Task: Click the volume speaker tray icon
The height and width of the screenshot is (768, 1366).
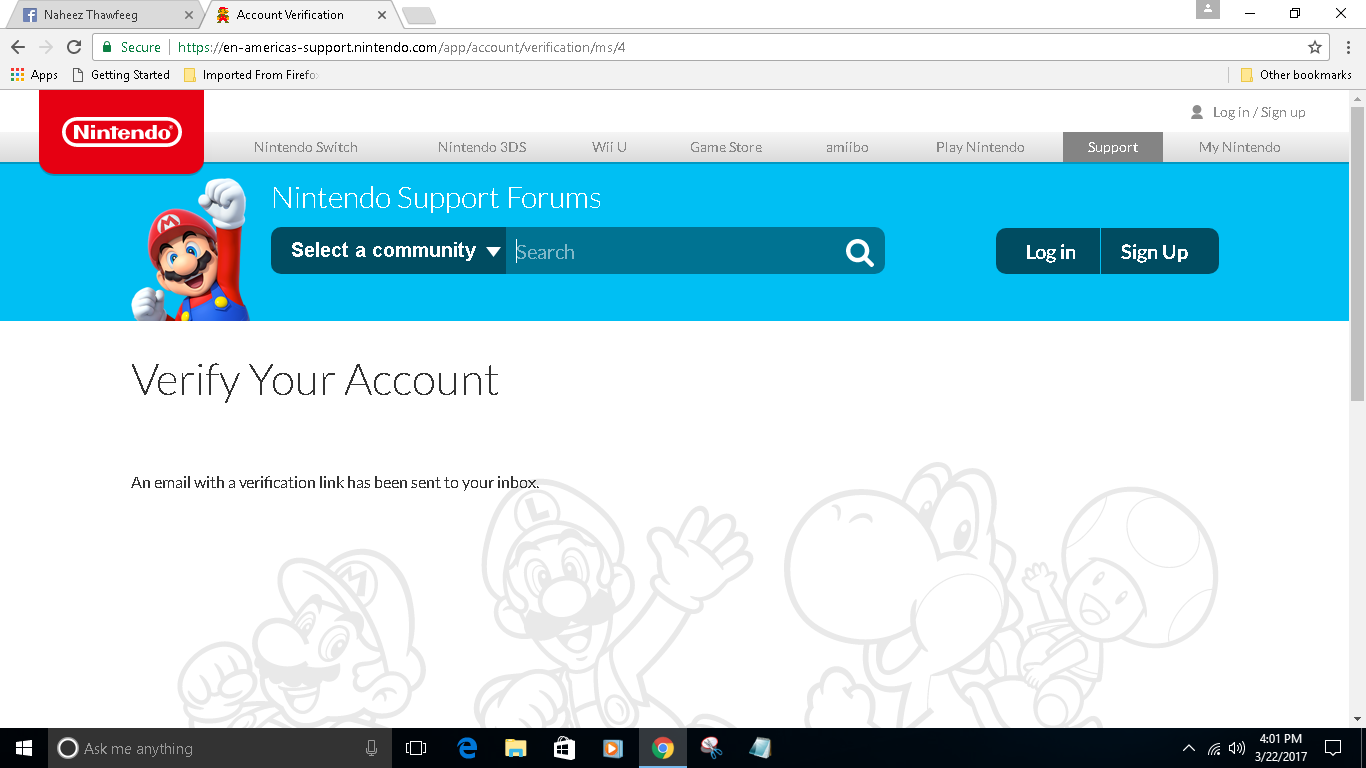Action: pos(1237,748)
